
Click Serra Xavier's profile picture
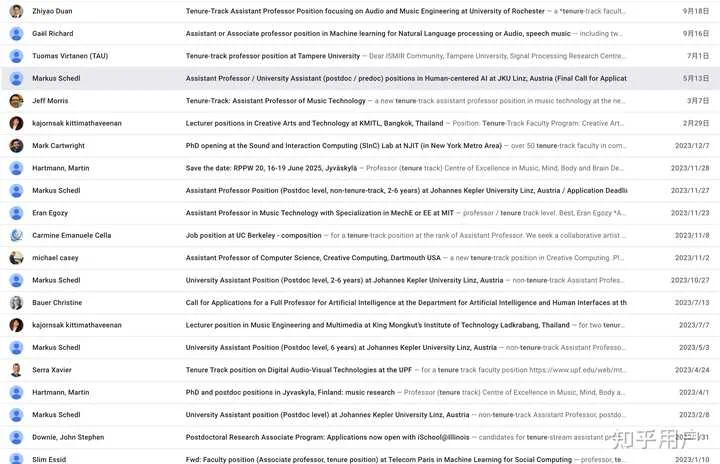[16, 370]
